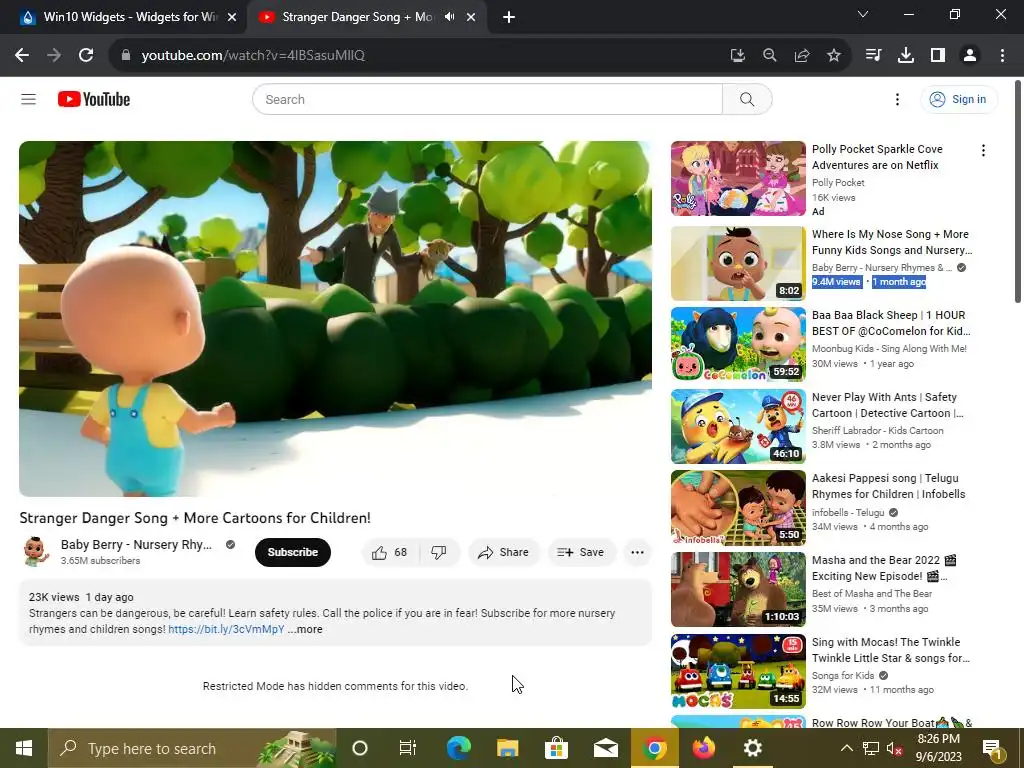Viewport: 1024px width, 768px height.
Task: Open Sing with Mocas Twinkle Twinkle title
Action: [891, 650]
